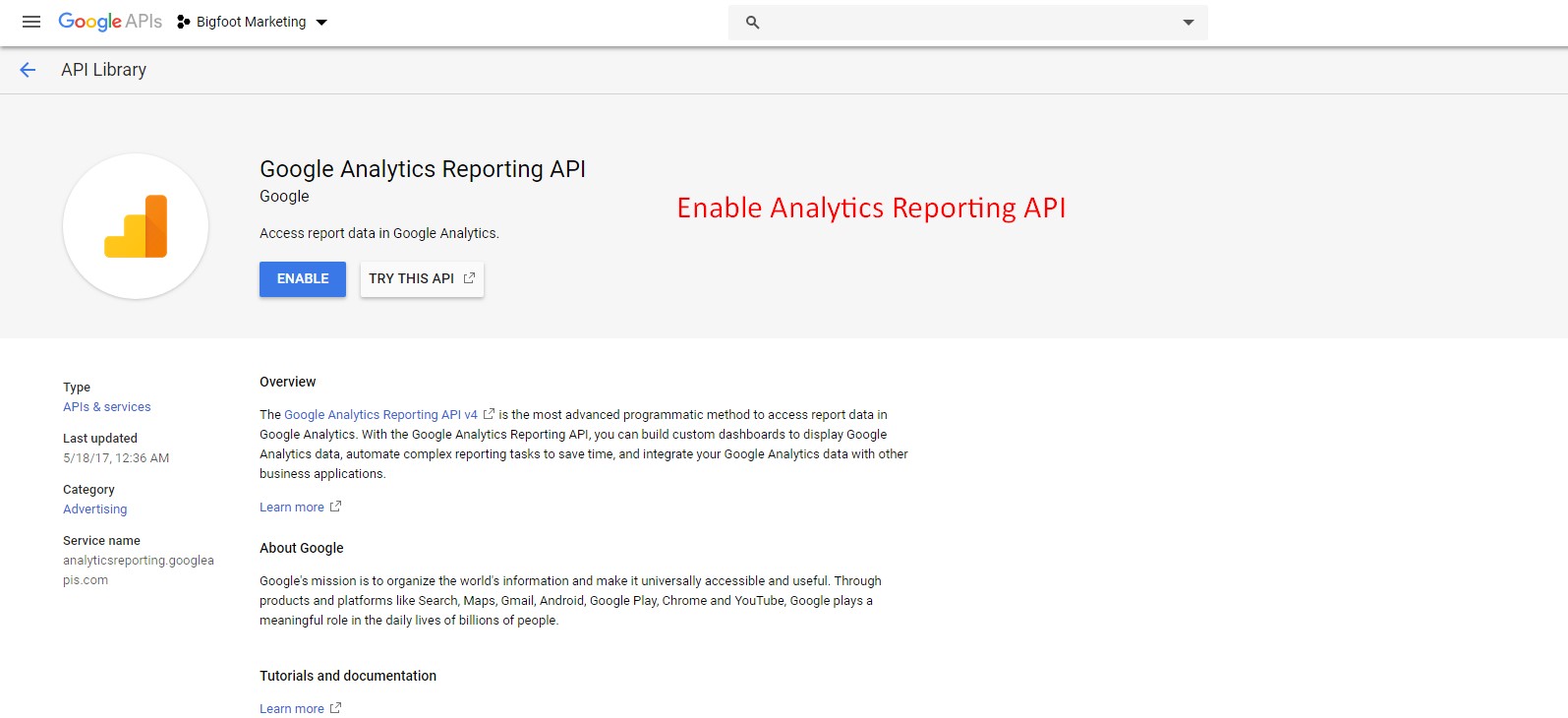
Task: Go back using the API Library arrow
Action: click(28, 70)
